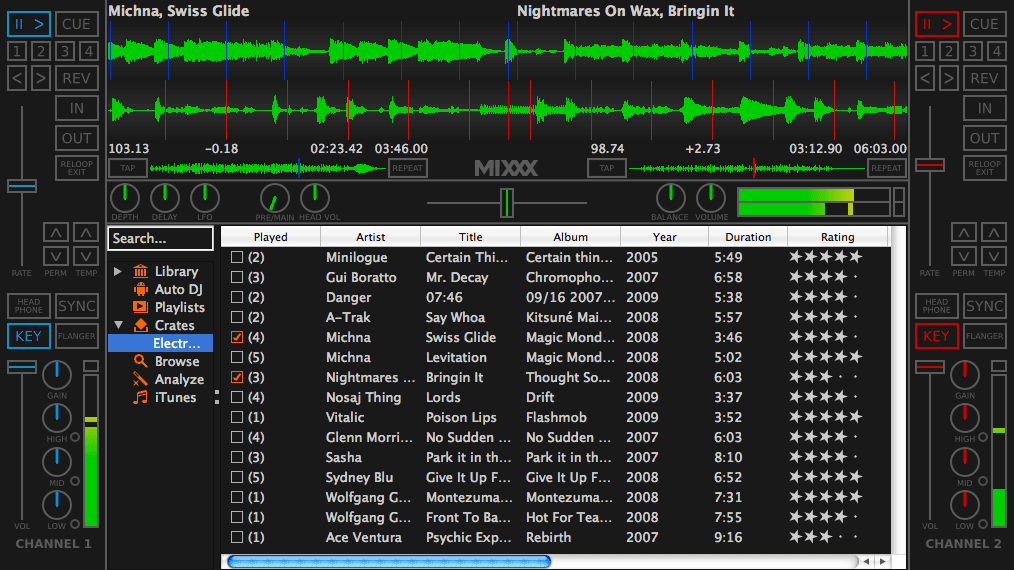Check Played box for Minilogue track

point(237,257)
